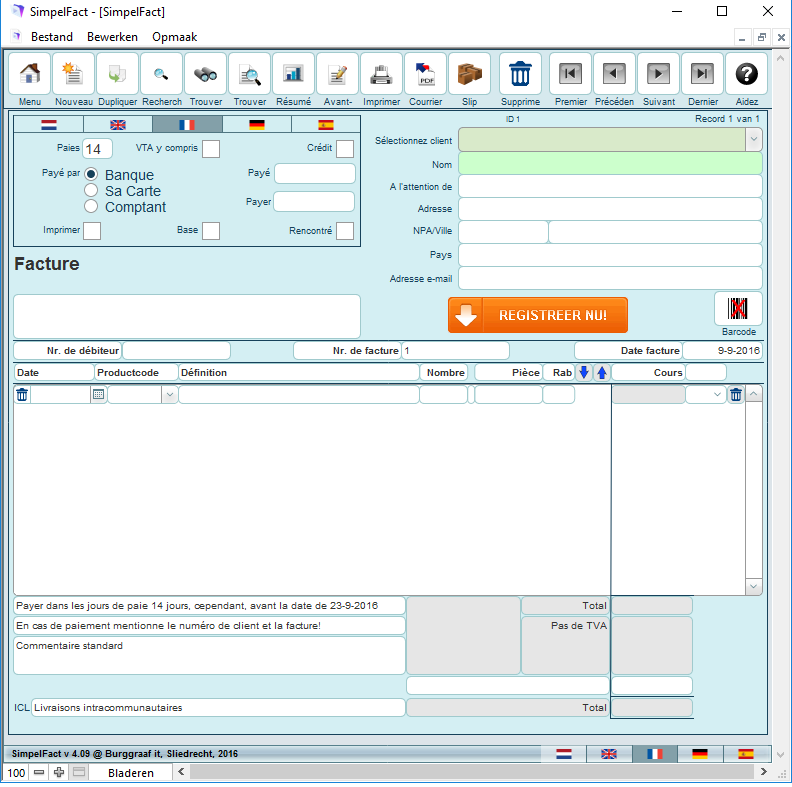The image size is (792, 787).
Task: Open the date picker calendar in row
Action: [x=98, y=395]
